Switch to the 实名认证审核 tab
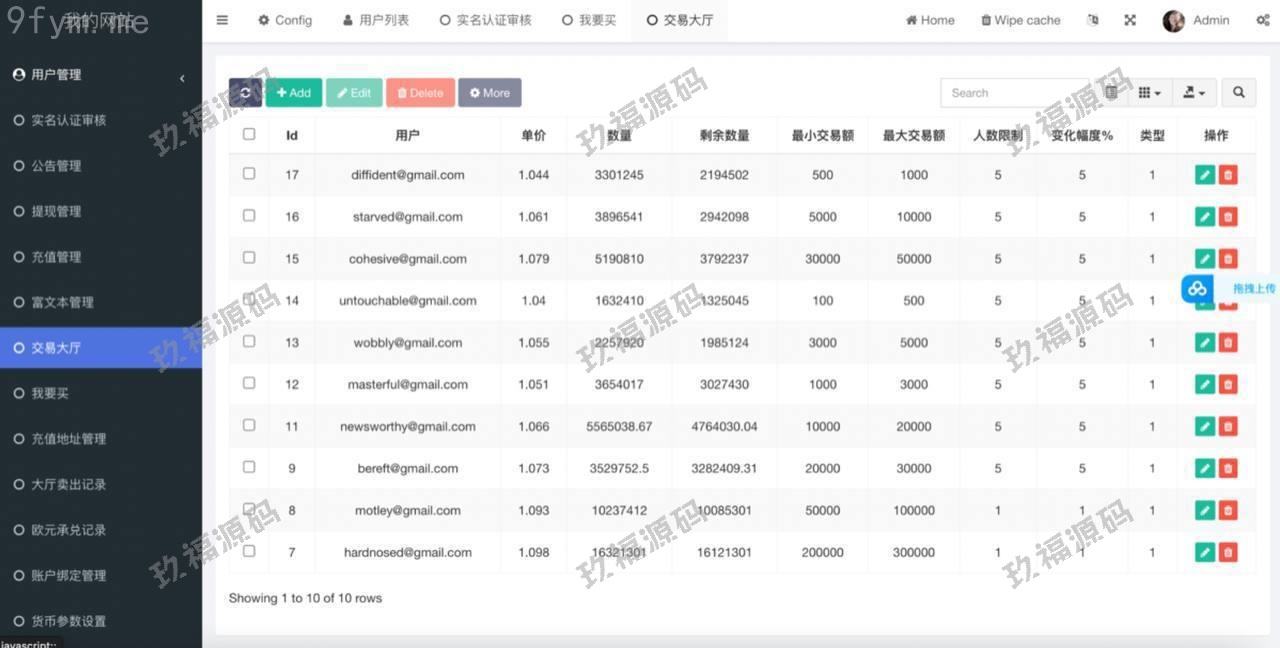Image resolution: width=1280 pixels, height=648 pixels. [x=486, y=20]
